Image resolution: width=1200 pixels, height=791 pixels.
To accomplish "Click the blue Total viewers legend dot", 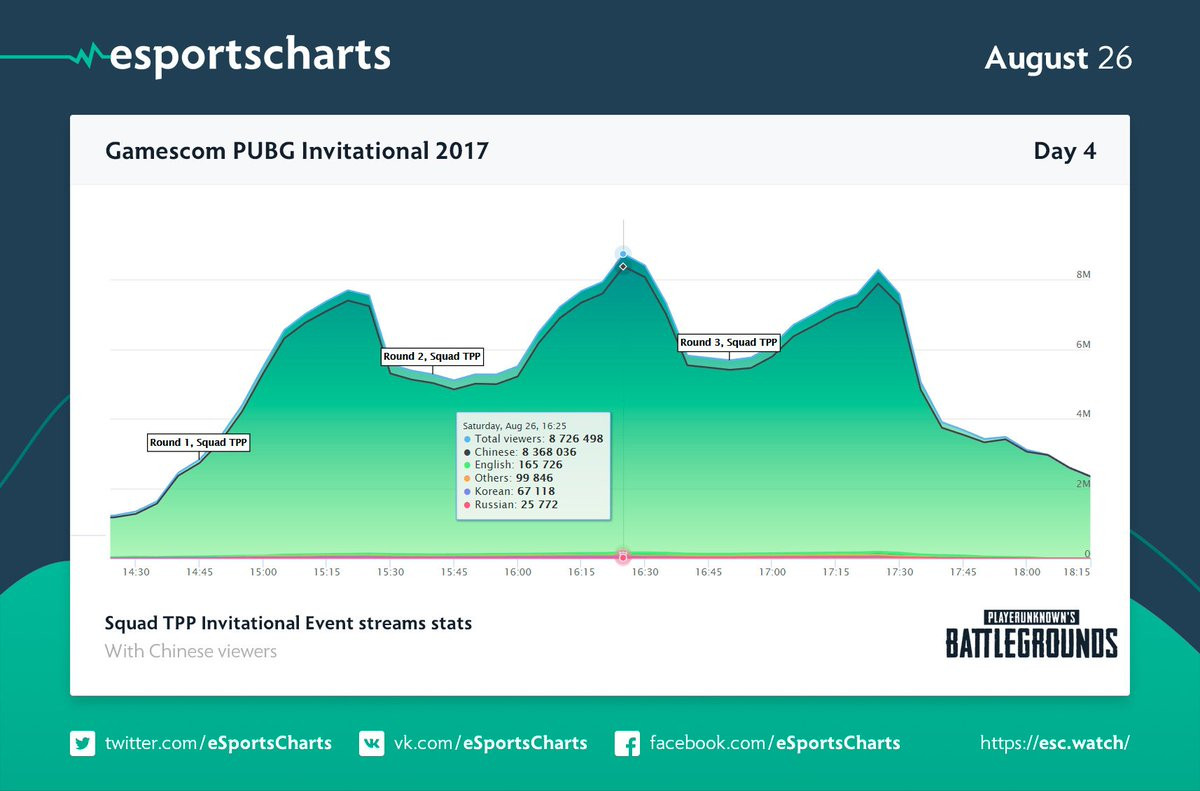I will pos(467,439).
